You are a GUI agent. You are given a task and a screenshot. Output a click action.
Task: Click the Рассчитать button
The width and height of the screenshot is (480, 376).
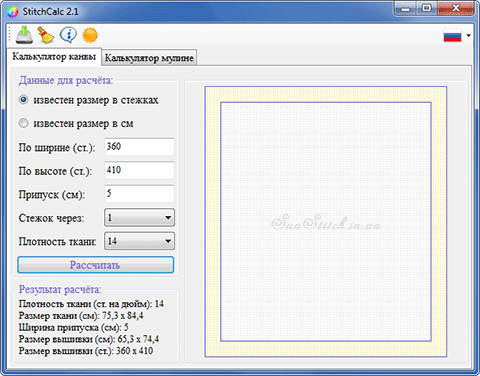[96, 265]
